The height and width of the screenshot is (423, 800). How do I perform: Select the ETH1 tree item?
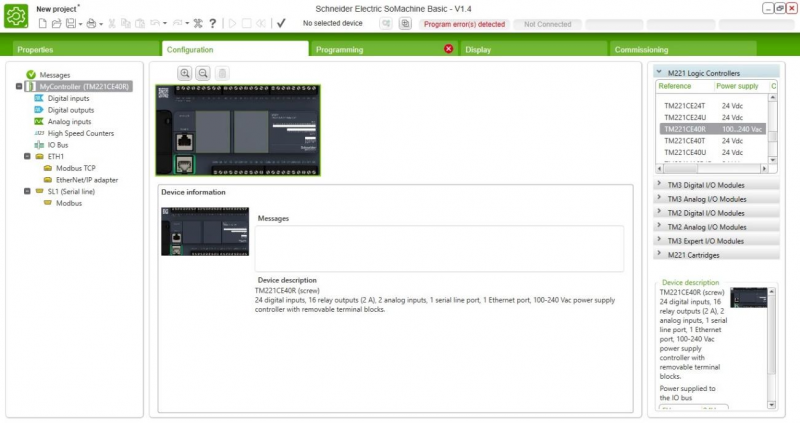56,157
